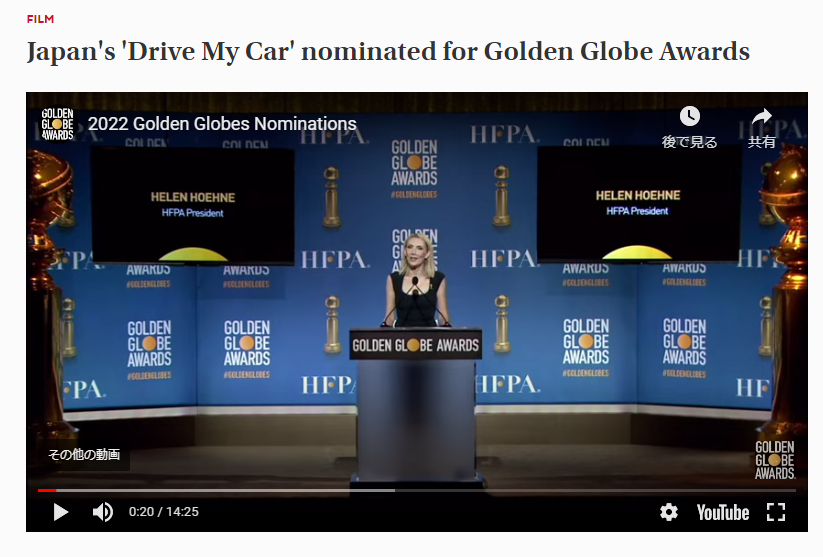Click the Watch later clock icon

click(690, 117)
